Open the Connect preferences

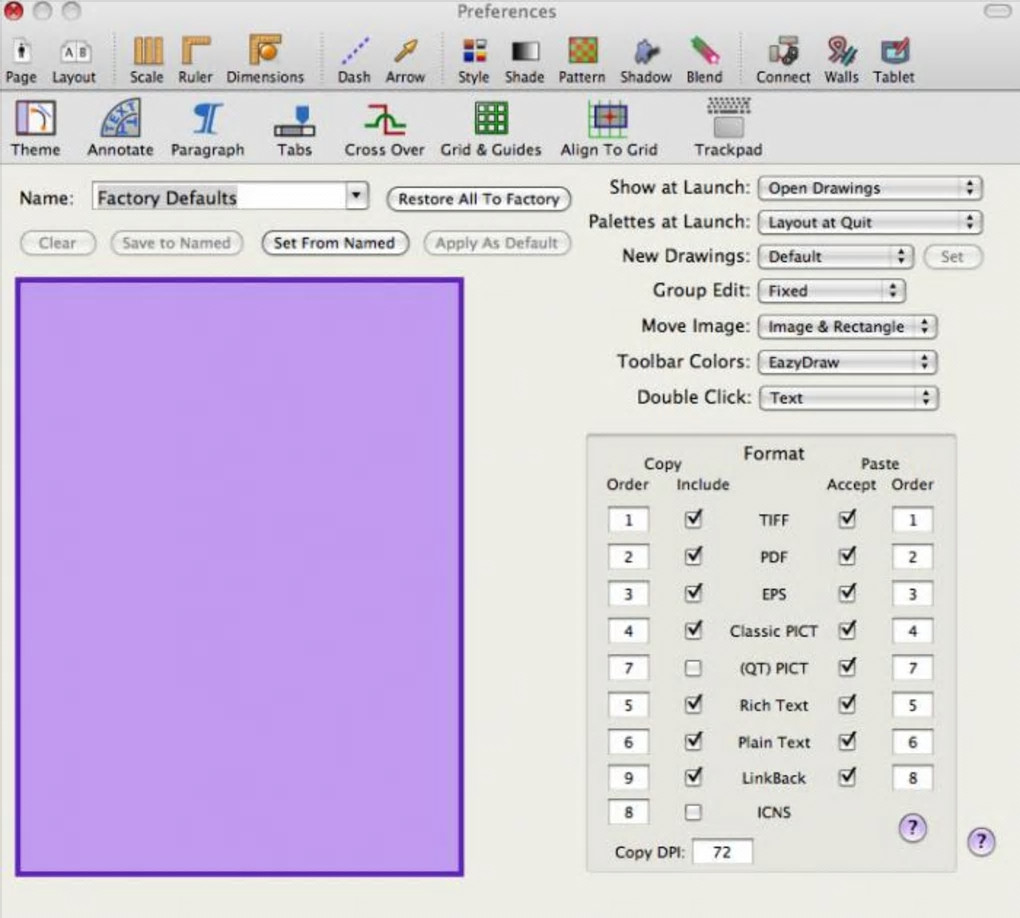pyautogui.click(x=783, y=61)
